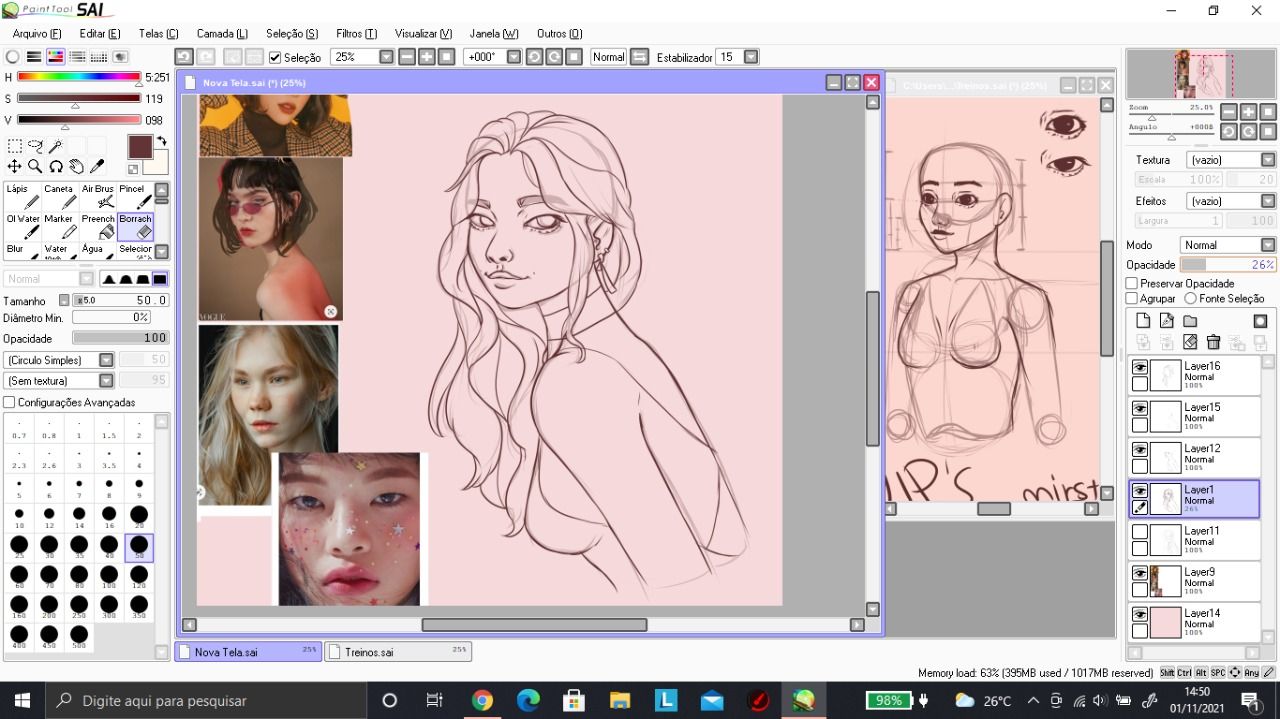Open the (Círculo Simples) brush shape dropdown

coord(59,360)
